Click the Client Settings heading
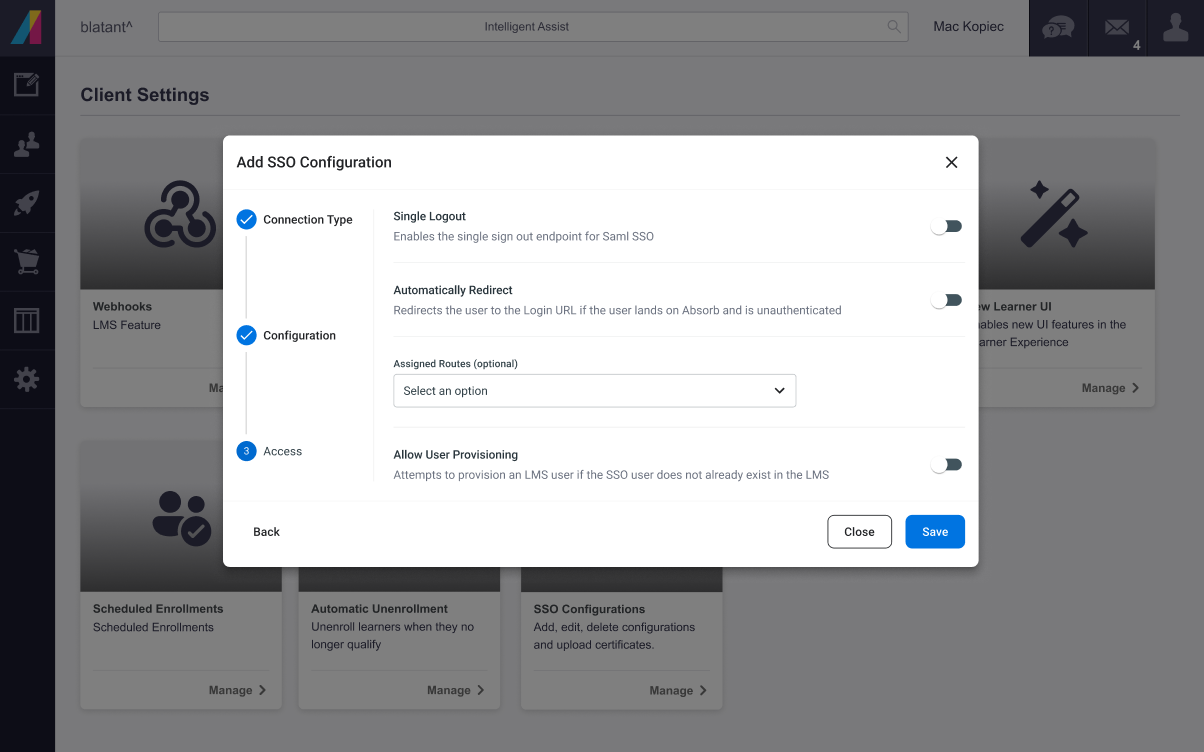Screen dimensions: 1204x752 pos(145,95)
